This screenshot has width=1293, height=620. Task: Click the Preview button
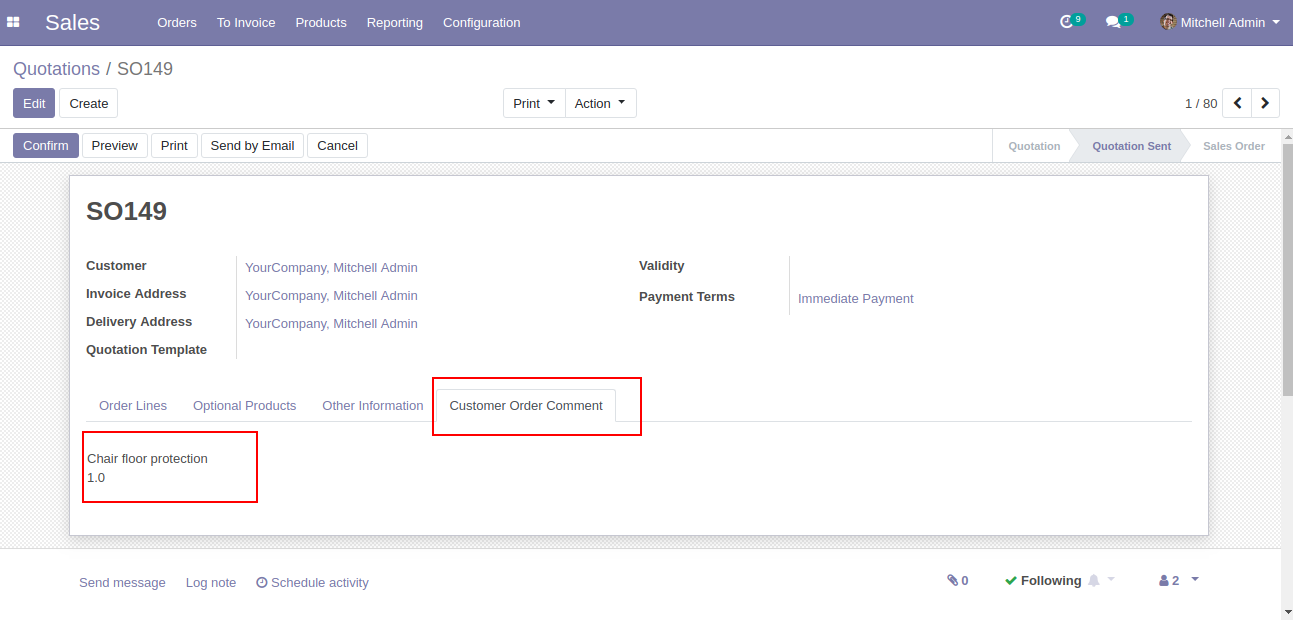point(115,145)
